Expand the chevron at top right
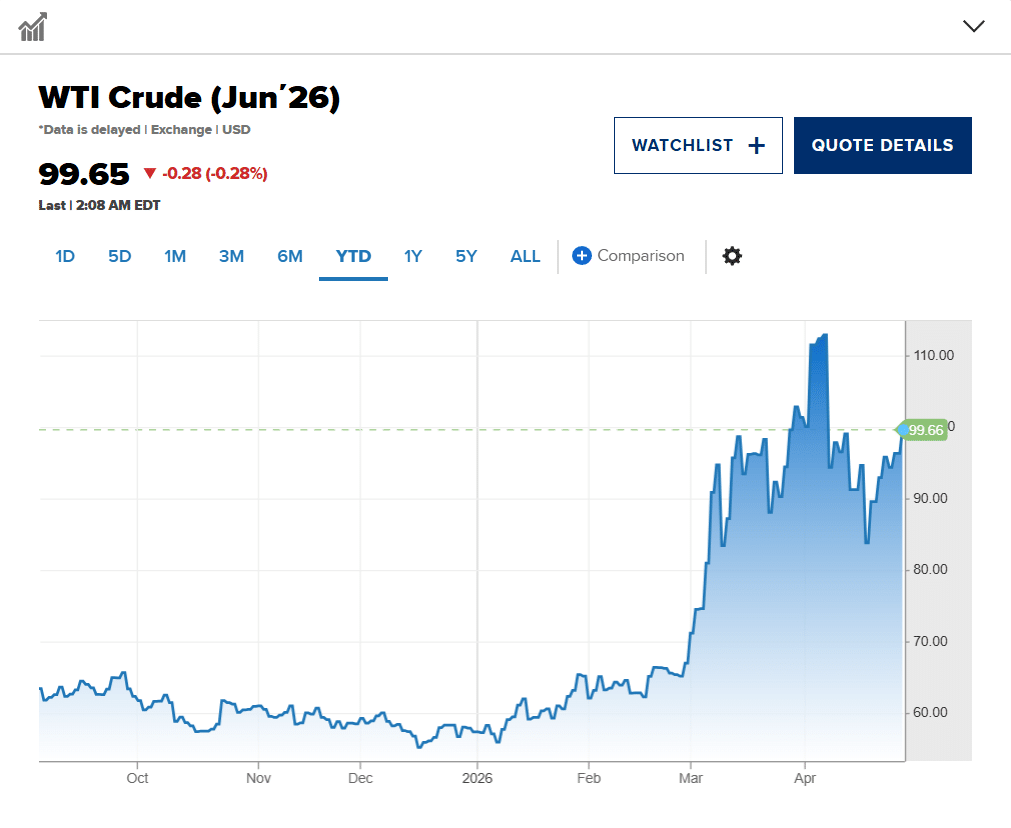Image resolution: width=1011 pixels, height=828 pixels. [973, 26]
